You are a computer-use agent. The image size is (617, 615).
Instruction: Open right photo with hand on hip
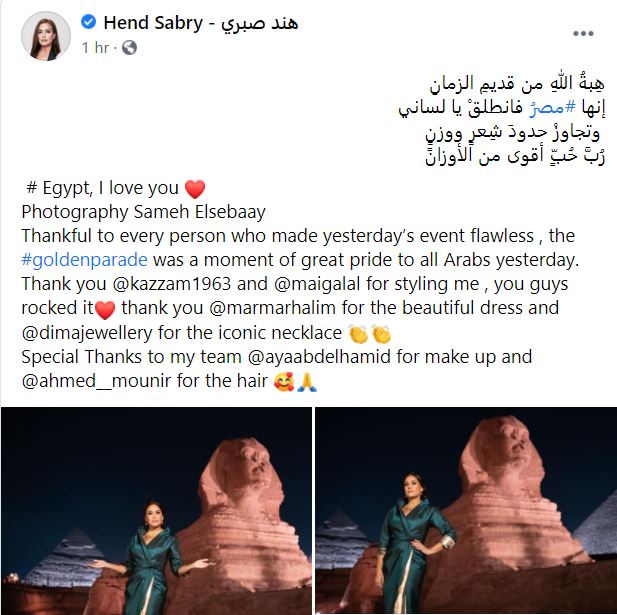click(x=466, y=511)
